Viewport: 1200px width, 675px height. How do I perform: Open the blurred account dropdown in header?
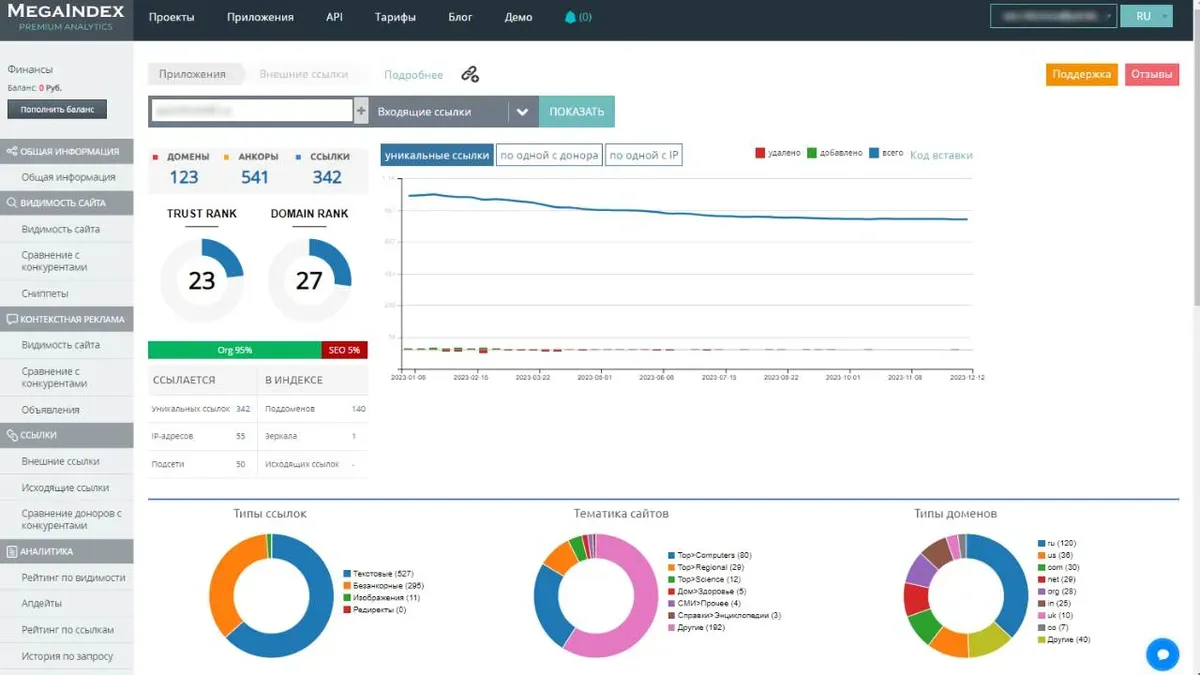coord(1054,17)
